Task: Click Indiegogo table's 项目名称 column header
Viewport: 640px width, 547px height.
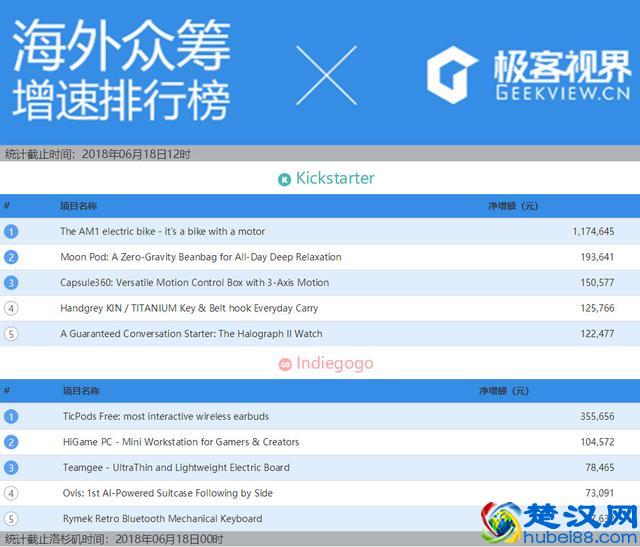Action: click(81, 391)
